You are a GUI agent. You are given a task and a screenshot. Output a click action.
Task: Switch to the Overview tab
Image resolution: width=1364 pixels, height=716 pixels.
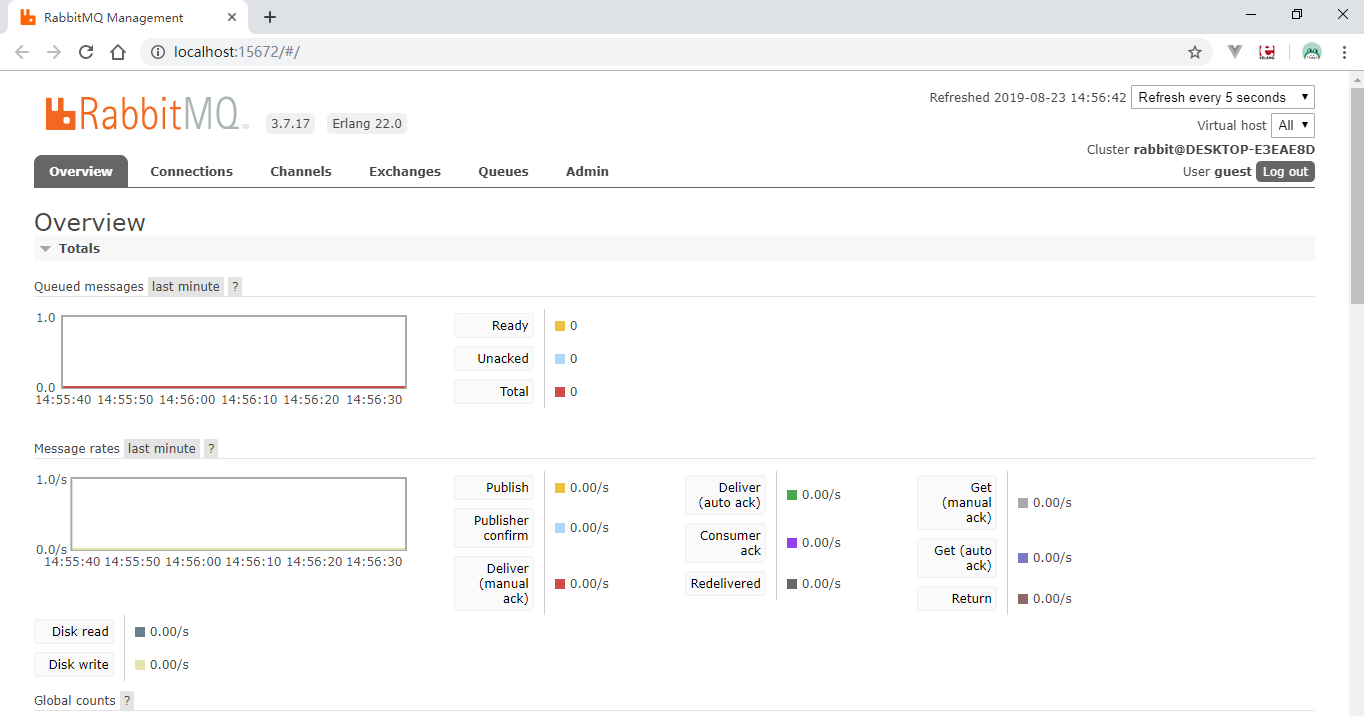(x=81, y=171)
